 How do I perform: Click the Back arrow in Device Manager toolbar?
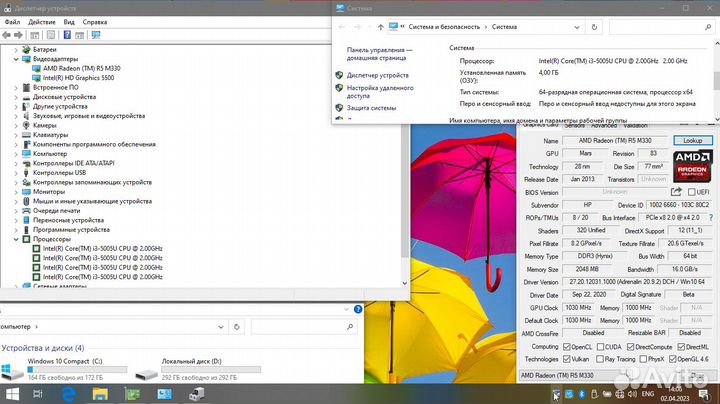pyautogui.click(x=6, y=35)
